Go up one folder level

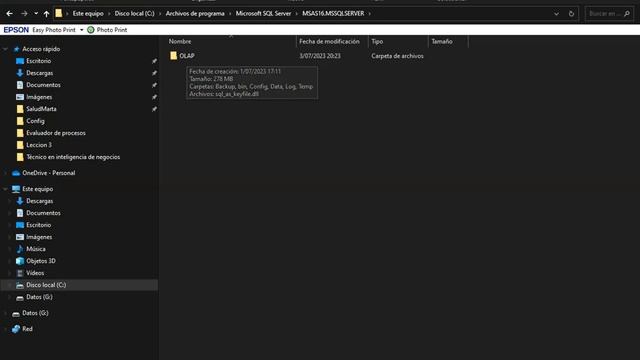pos(47,13)
